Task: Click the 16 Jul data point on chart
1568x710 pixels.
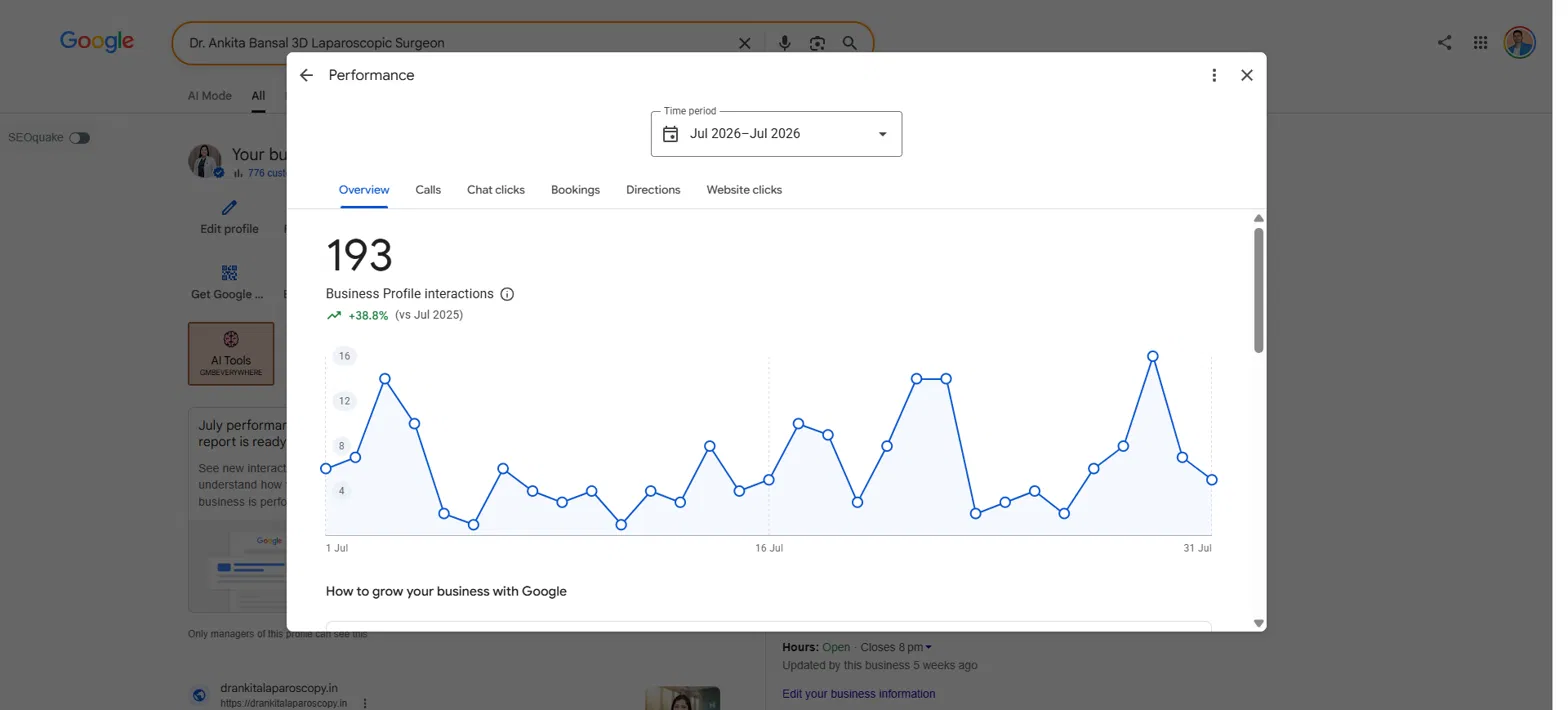Action: tap(769, 480)
